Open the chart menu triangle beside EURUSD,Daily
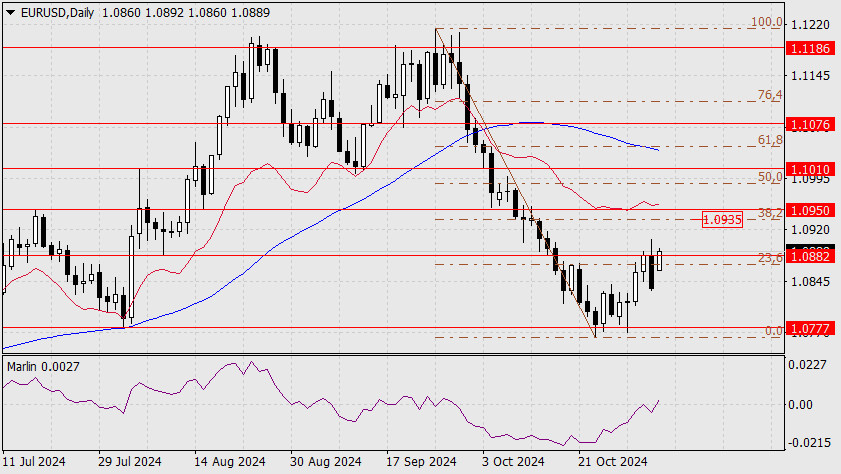Screen dimensions: 841x474 click(x=10, y=13)
